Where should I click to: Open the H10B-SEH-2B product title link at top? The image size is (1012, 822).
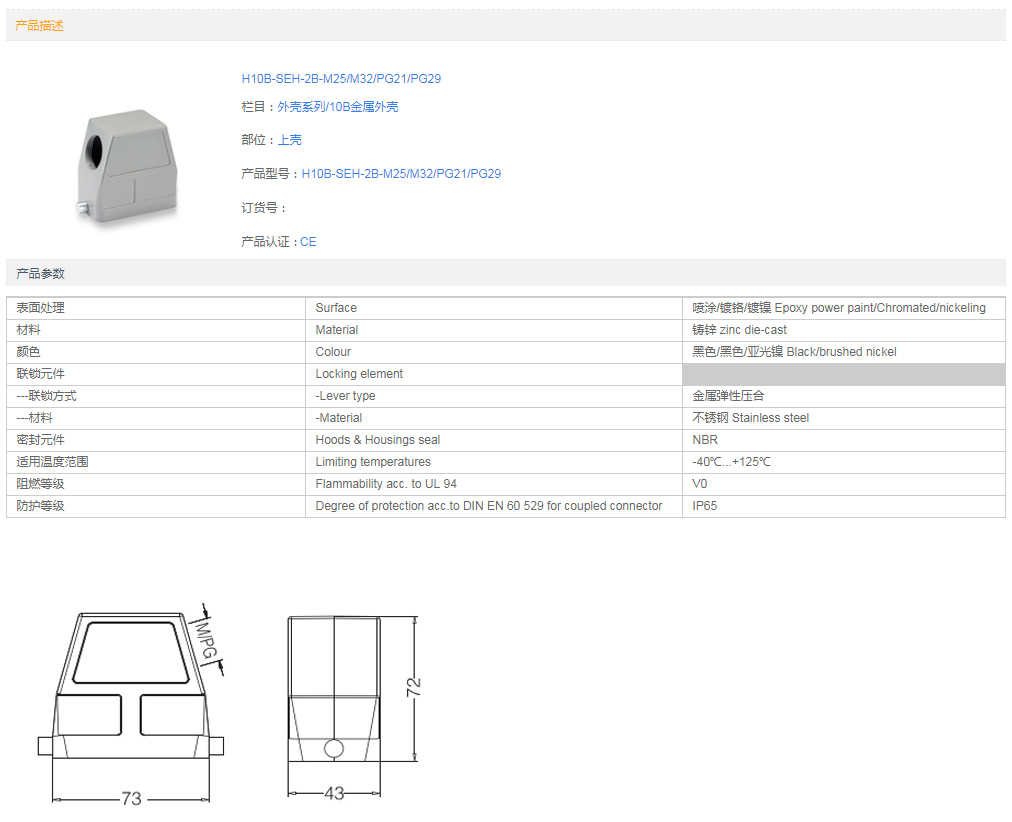tap(340, 78)
